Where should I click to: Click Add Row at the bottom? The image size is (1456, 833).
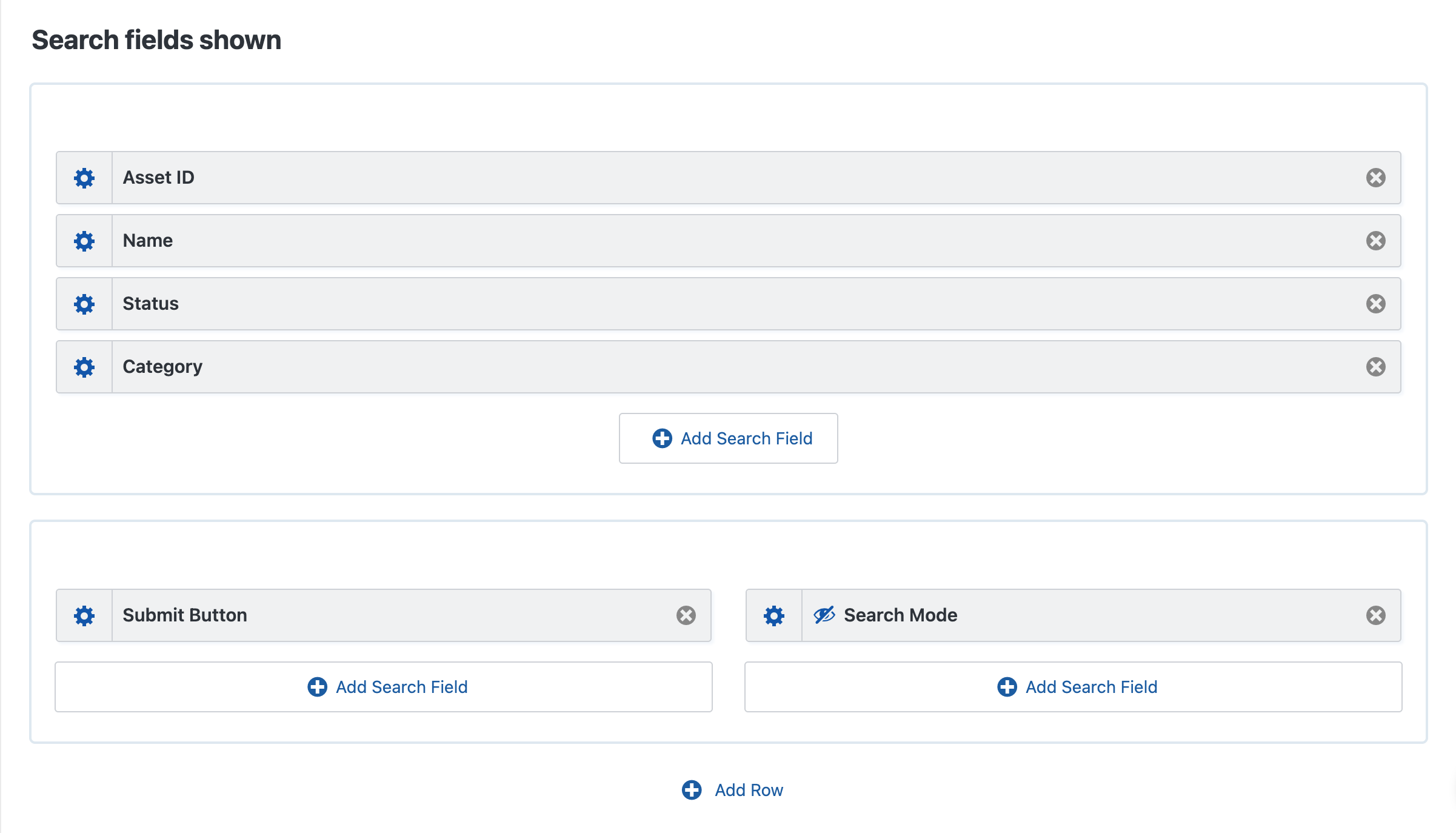732,790
